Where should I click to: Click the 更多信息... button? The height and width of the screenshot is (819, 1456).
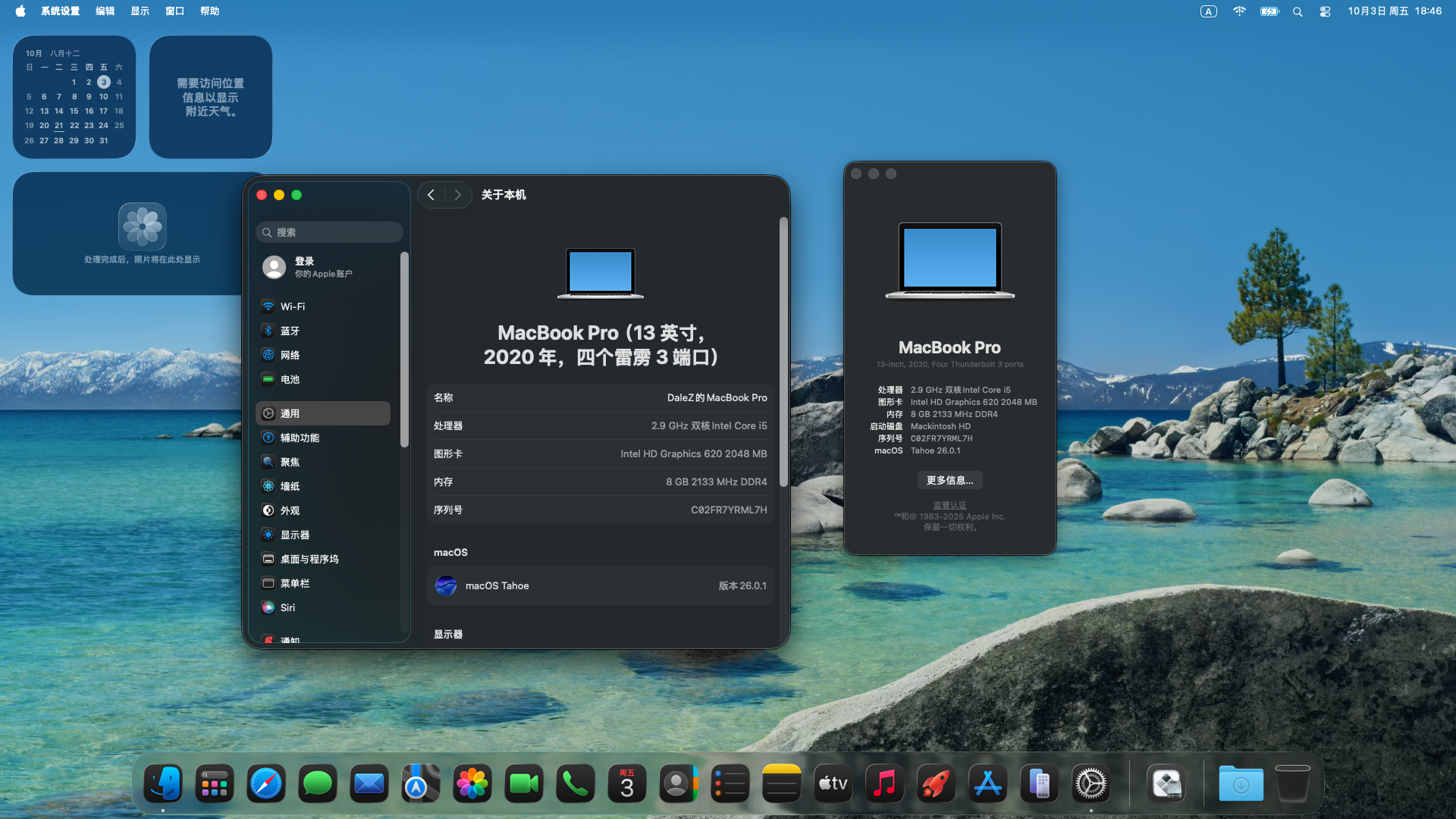pos(949,480)
